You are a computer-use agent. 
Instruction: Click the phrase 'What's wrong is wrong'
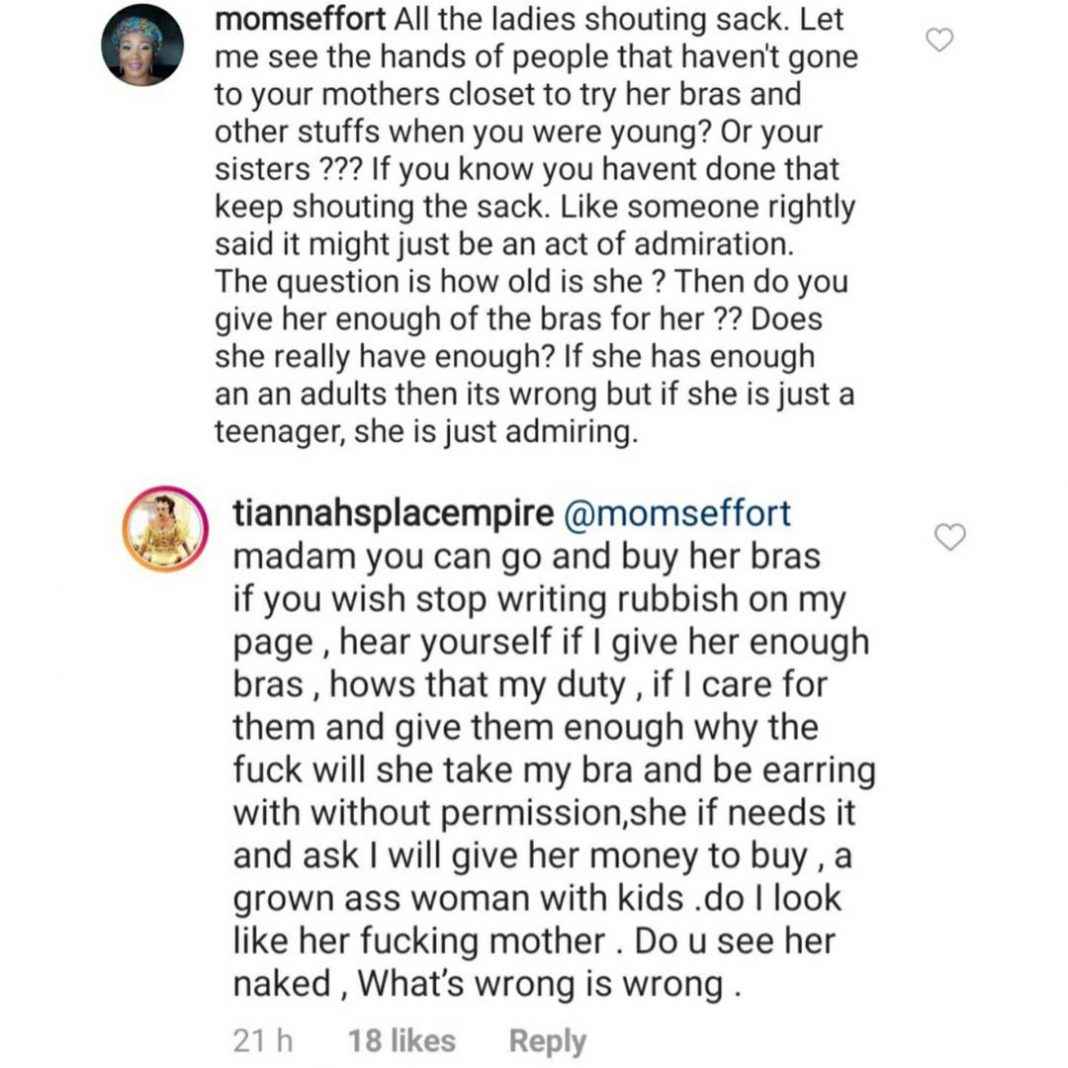(547, 985)
